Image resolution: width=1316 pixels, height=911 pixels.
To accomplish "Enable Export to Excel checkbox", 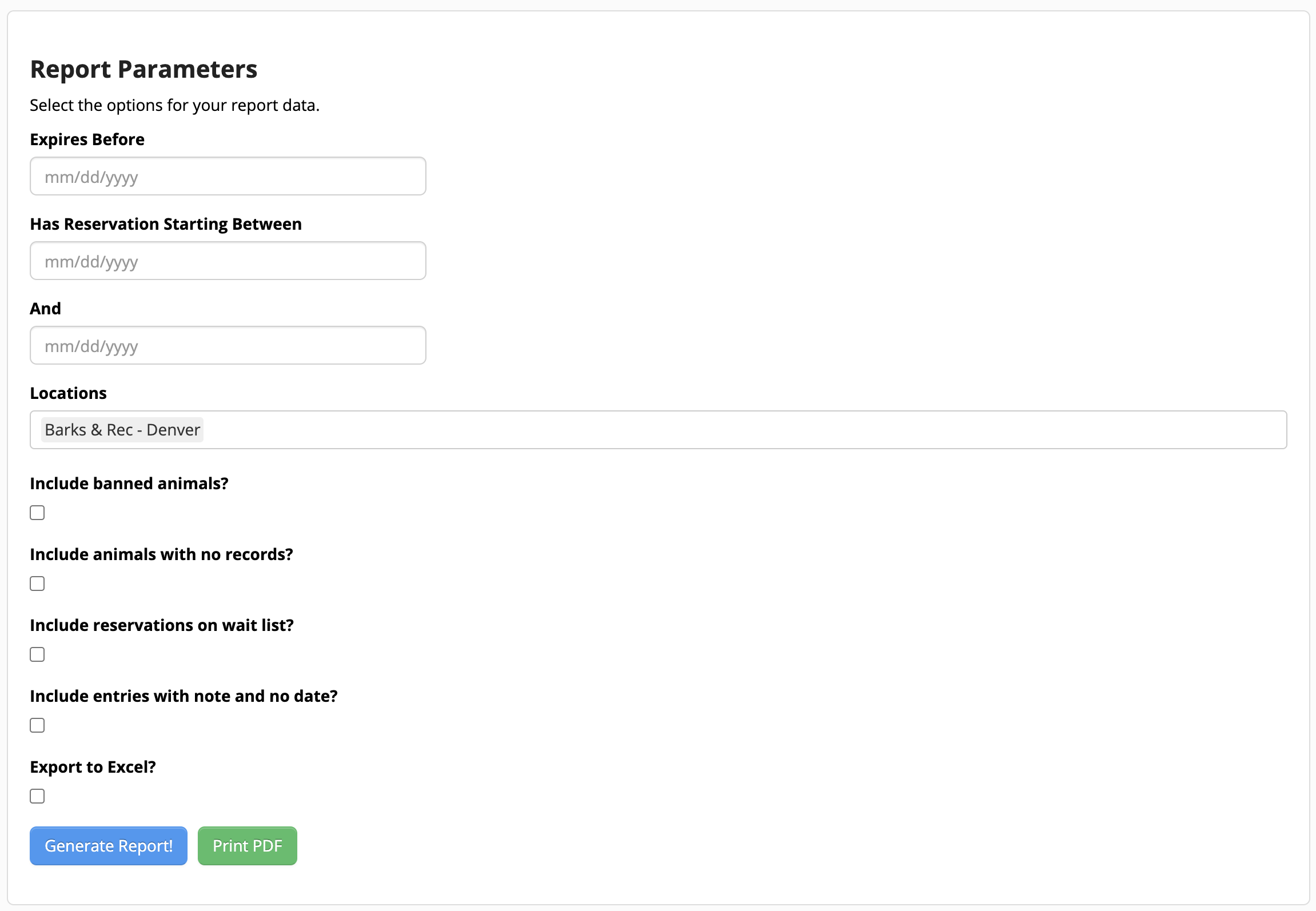I will tap(37, 796).
